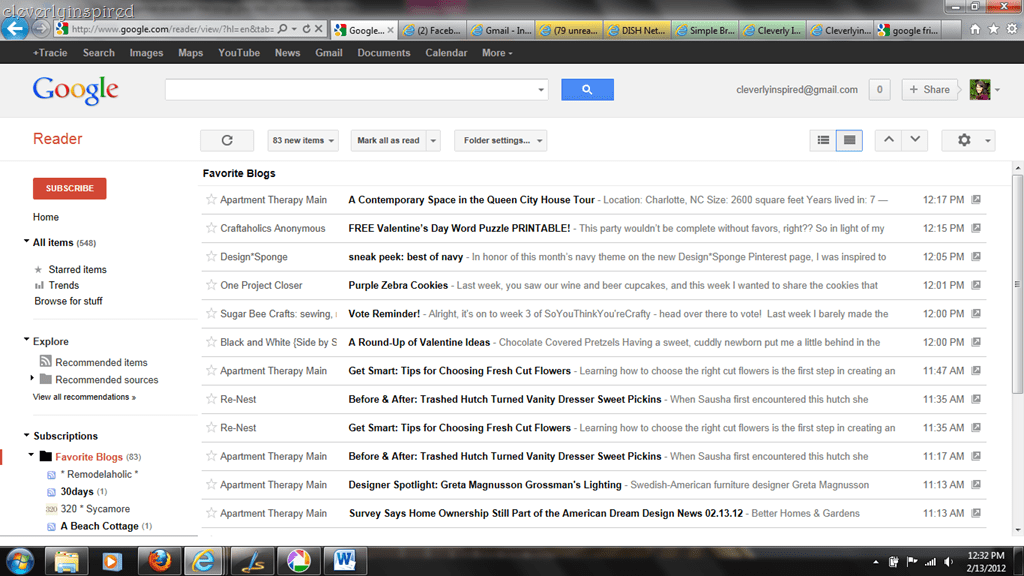Click Recommended items feed icon
The height and width of the screenshot is (576, 1024).
(45, 361)
